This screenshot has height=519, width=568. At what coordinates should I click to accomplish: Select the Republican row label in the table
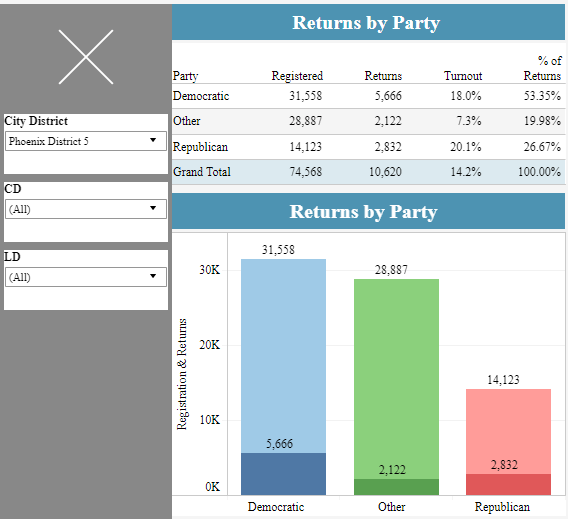[x=200, y=147]
